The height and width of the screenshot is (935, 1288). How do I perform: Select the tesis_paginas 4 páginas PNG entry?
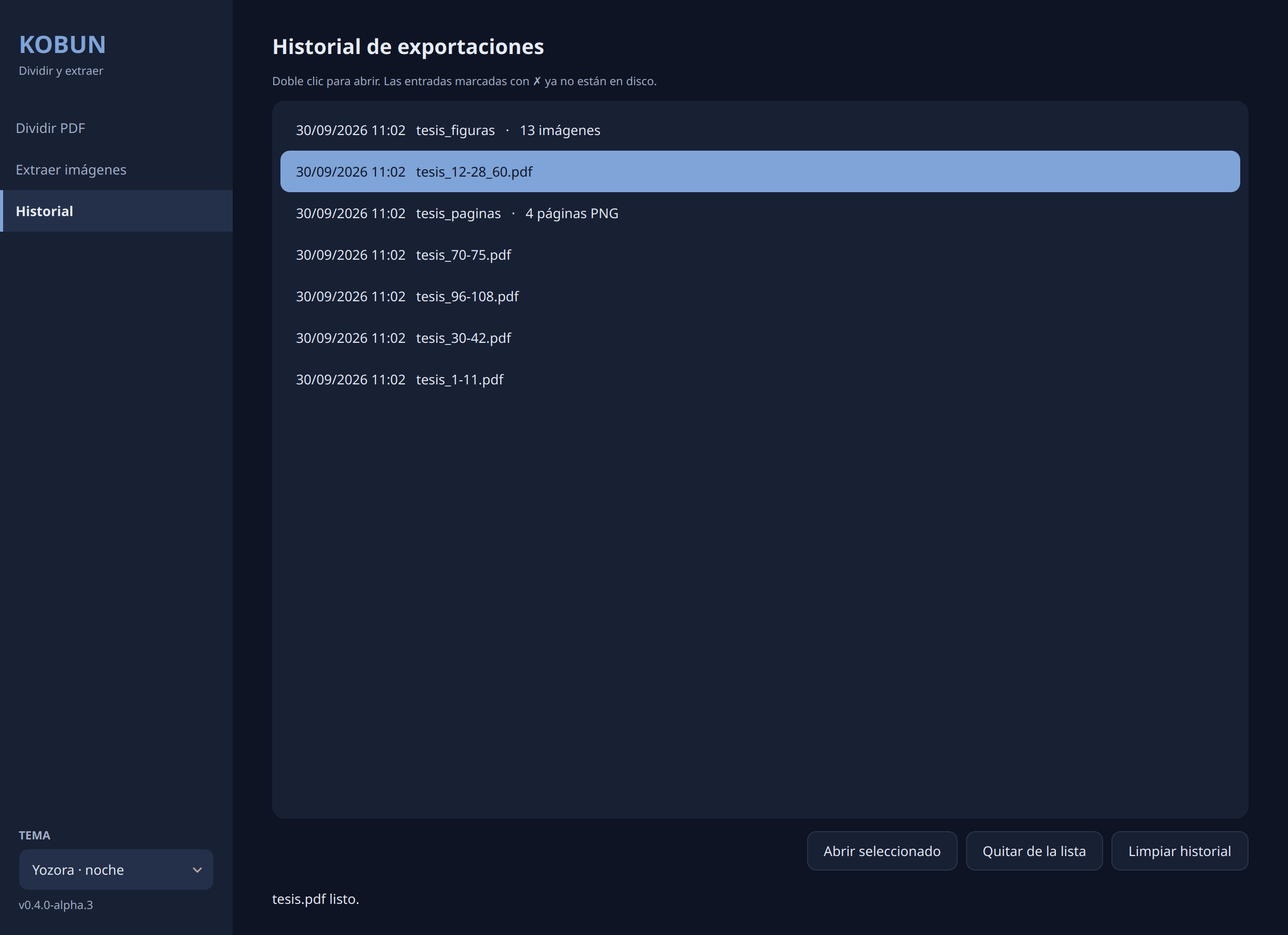(760, 213)
